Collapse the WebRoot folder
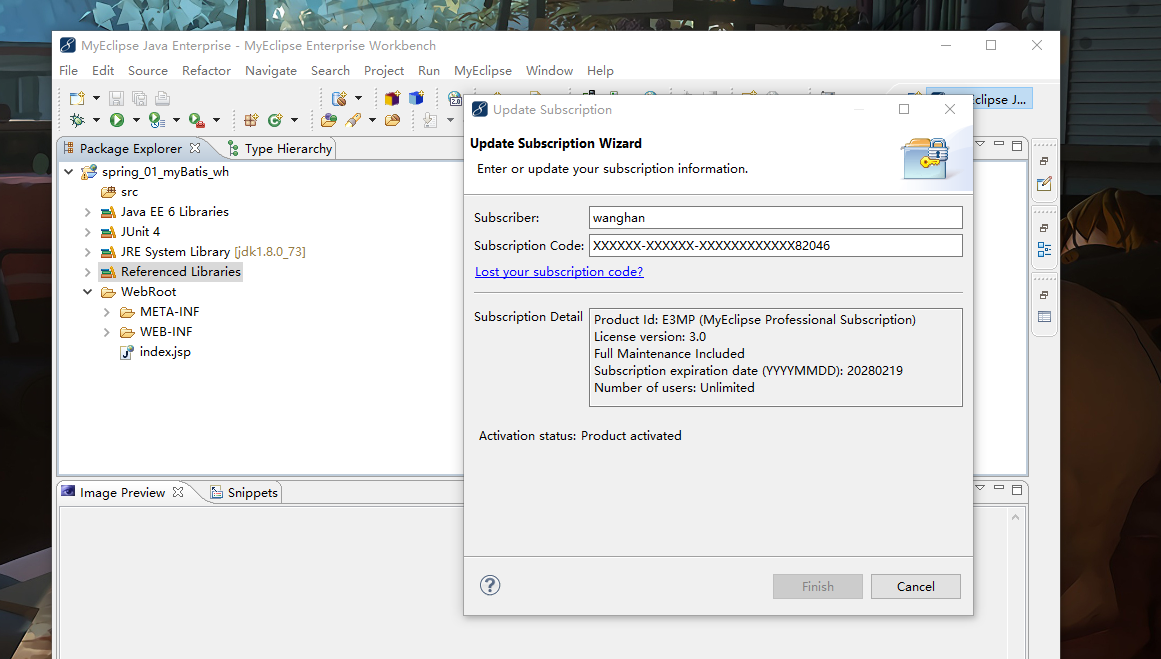Viewport: 1161px width, 659px height. pos(87,292)
